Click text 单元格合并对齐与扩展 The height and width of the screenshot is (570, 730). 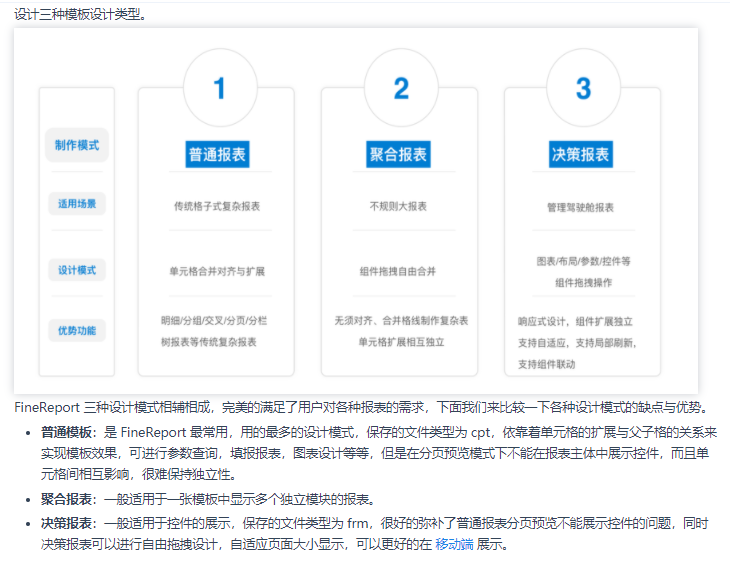217,271
